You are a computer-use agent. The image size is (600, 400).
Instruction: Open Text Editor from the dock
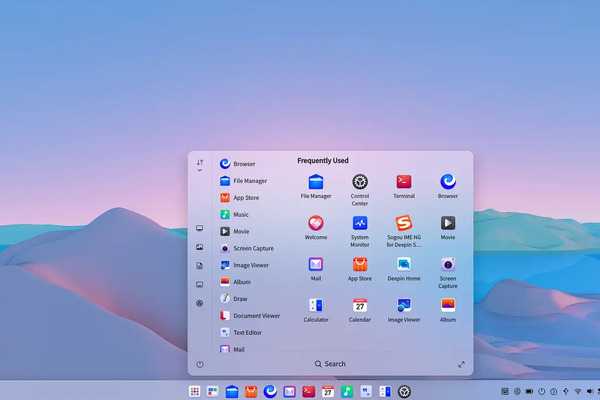tap(366, 391)
